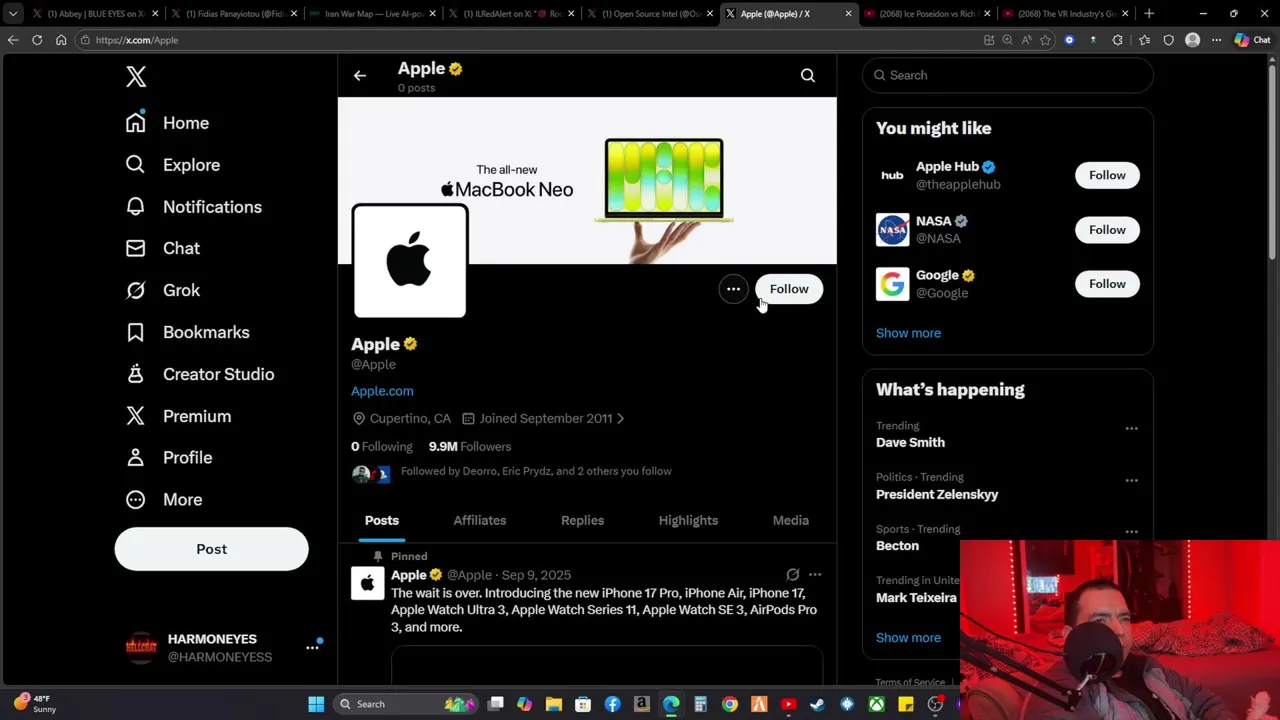Open Grok from the sidebar

162,290
